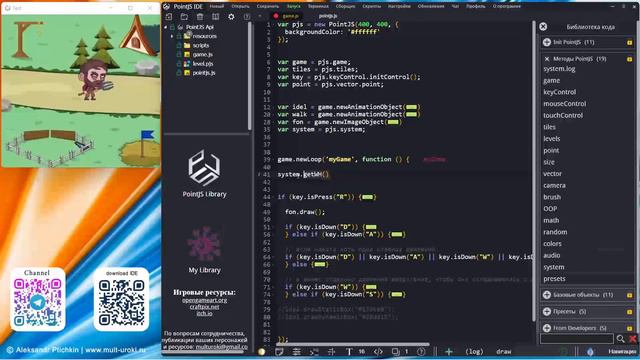
Task: Click the game.js file icon in the project tree
Action: coord(187,54)
